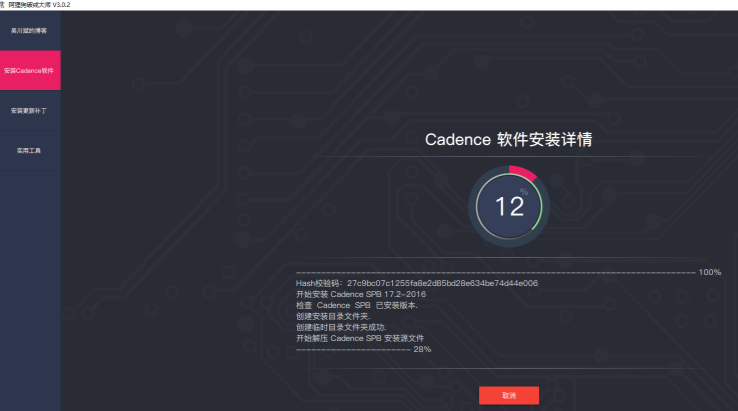738x411 pixels.
Task: Click the circular 12% progress indicator
Action: point(509,206)
